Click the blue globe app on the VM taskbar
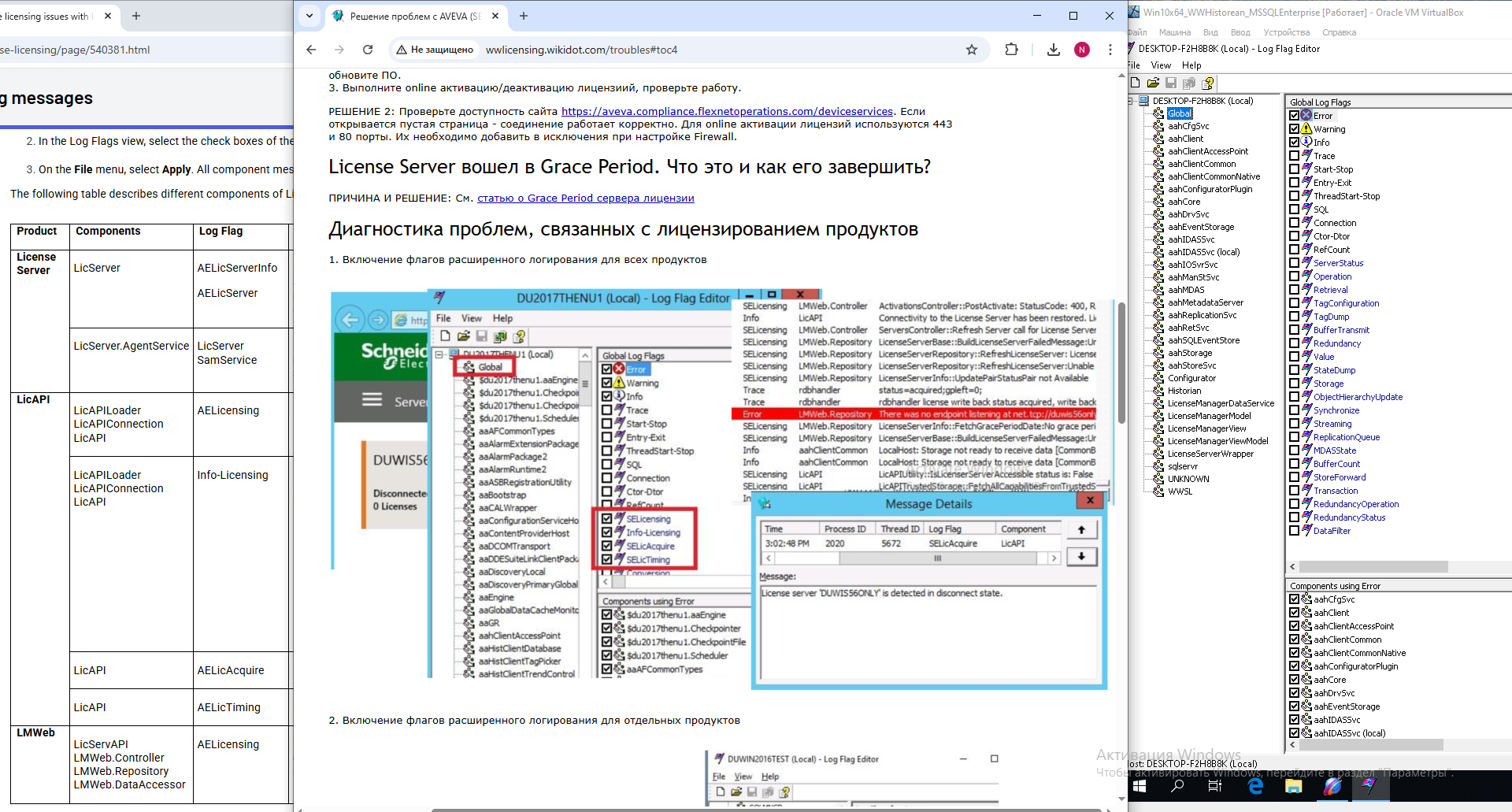The width and height of the screenshot is (1512, 812). click(x=1332, y=786)
